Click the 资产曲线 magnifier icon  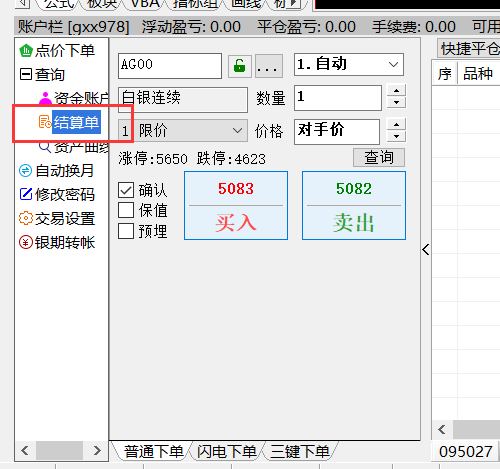click(x=45, y=147)
